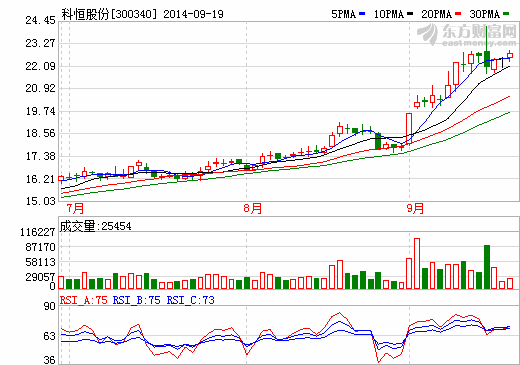
Task: Click the 23.27 price axis label
Action: [x=40, y=43]
